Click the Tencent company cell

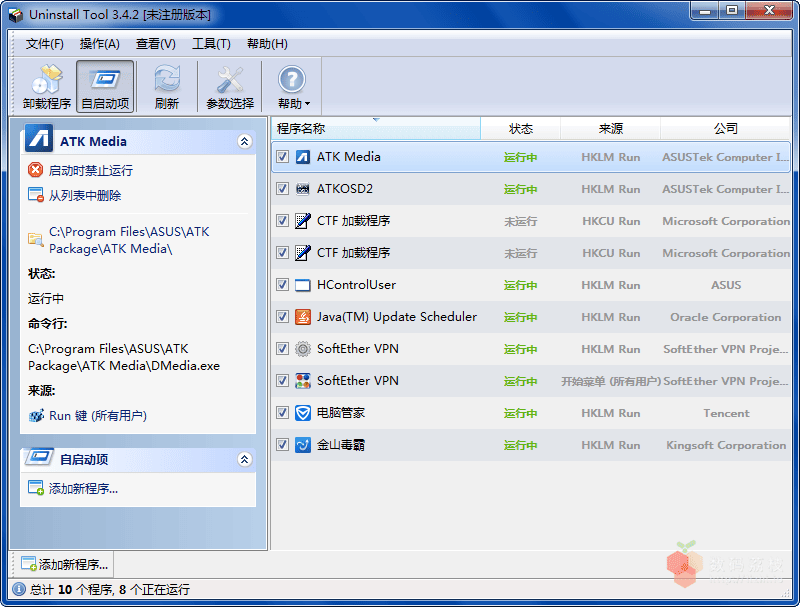tap(726, 413)
